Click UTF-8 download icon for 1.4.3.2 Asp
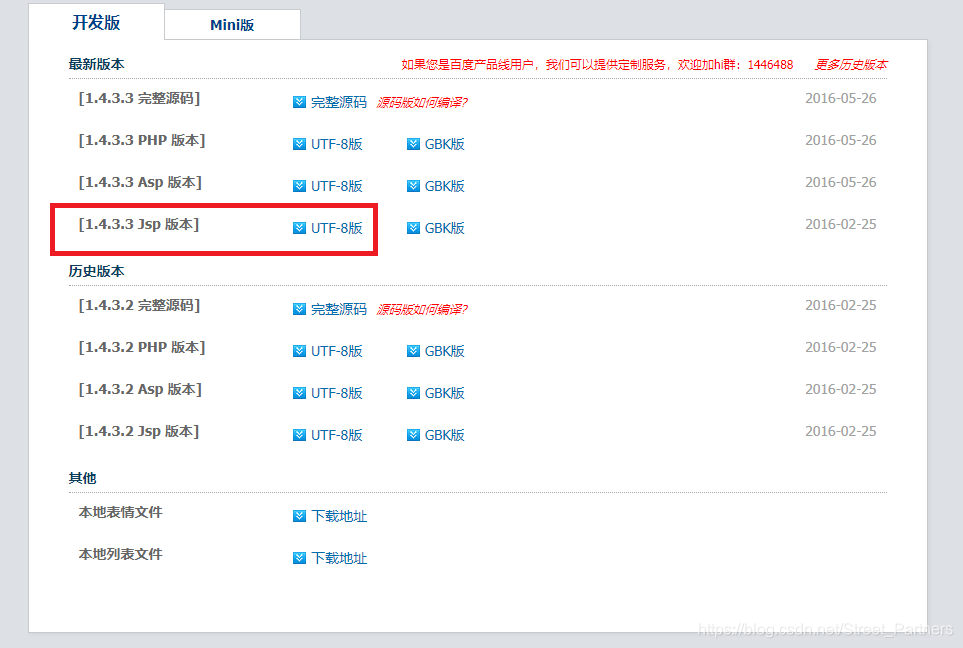The width and height of the screenshot is (963, 648). (299, 392)
